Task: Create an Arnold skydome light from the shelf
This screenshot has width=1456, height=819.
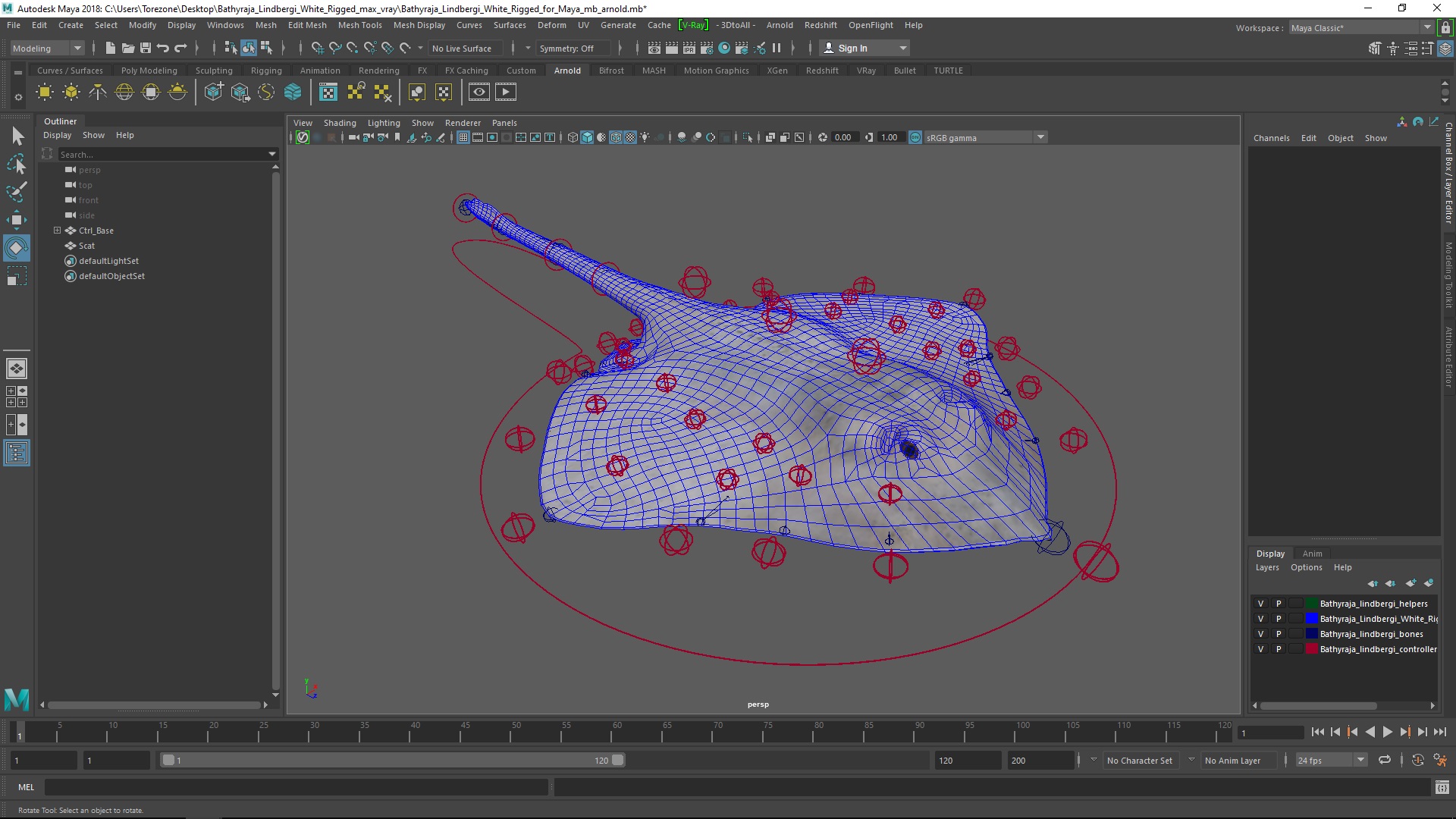Action: pyautogui.click(x=124, y=93)
